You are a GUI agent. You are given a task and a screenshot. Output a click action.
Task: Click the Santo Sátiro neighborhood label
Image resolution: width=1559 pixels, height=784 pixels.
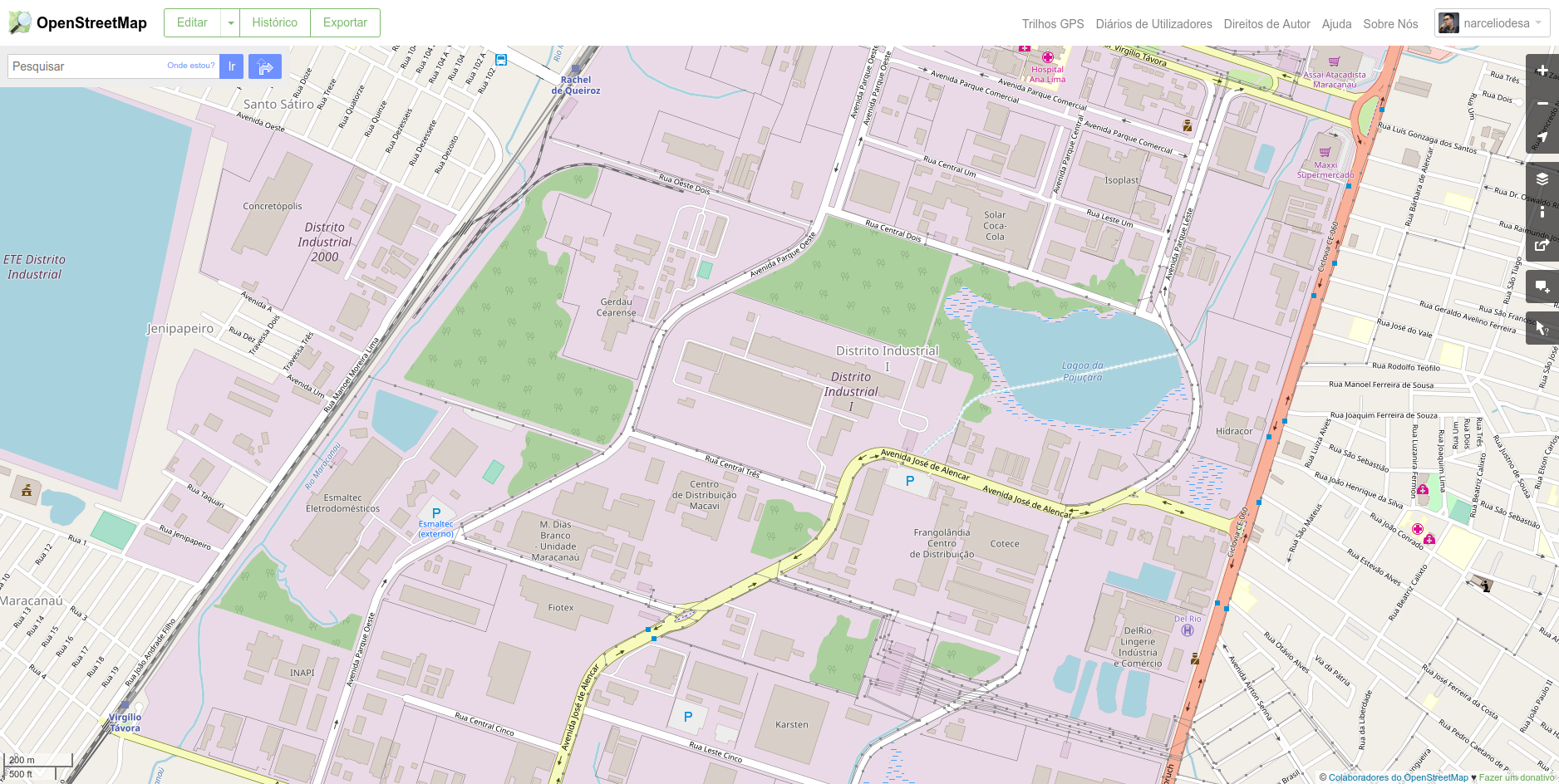coord(278,105)
